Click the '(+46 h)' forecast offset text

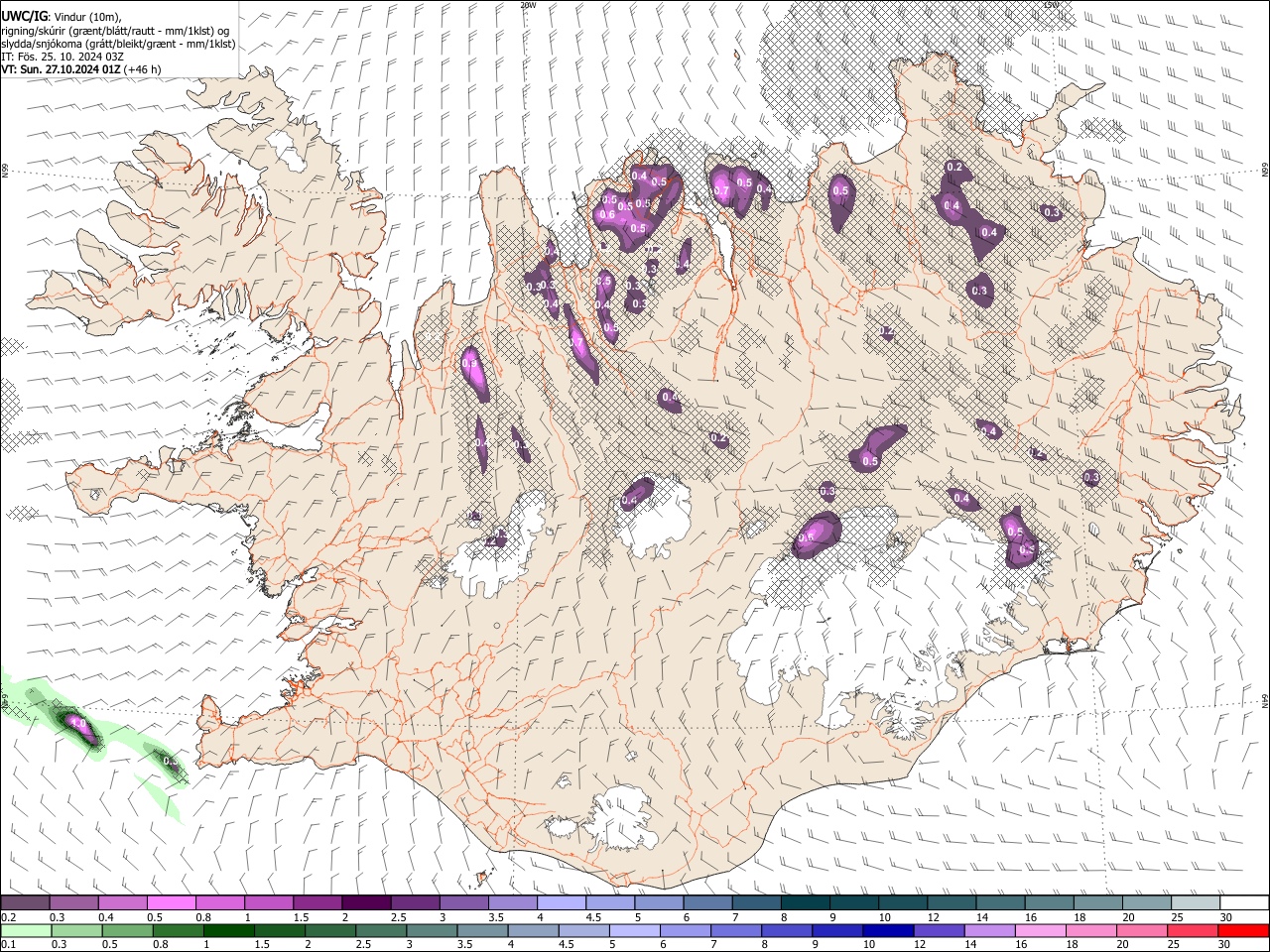[x=143, y=69]
